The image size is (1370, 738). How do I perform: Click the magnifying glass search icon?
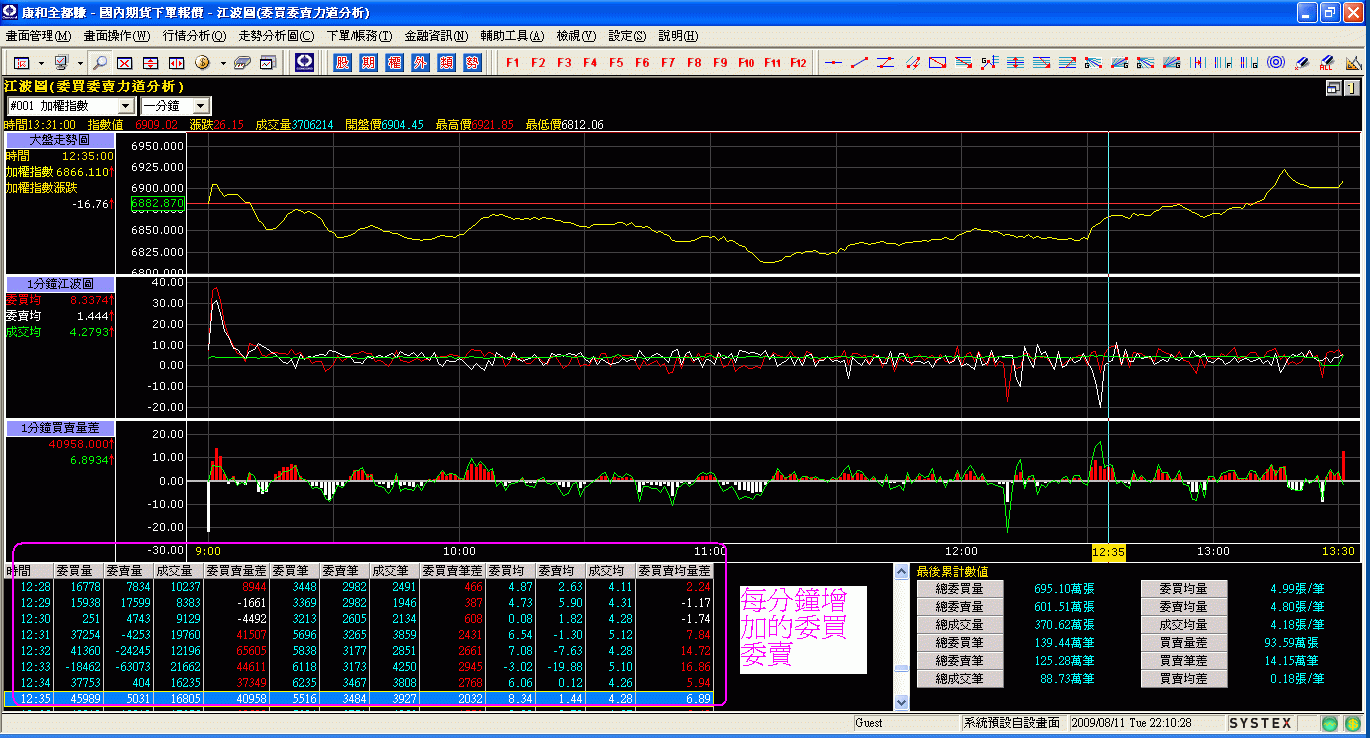coord(101,63)
